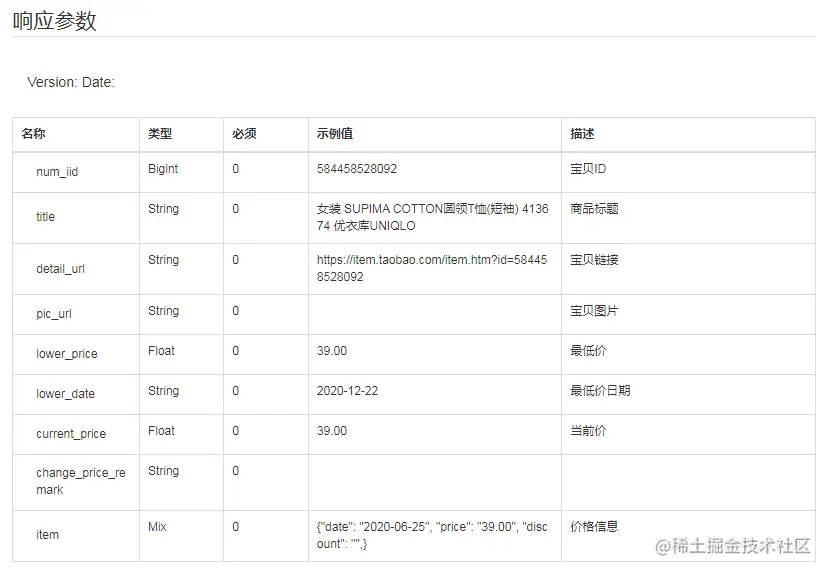
Task: Select the lower_price parameter name
Action: click(x=67, y=354)
